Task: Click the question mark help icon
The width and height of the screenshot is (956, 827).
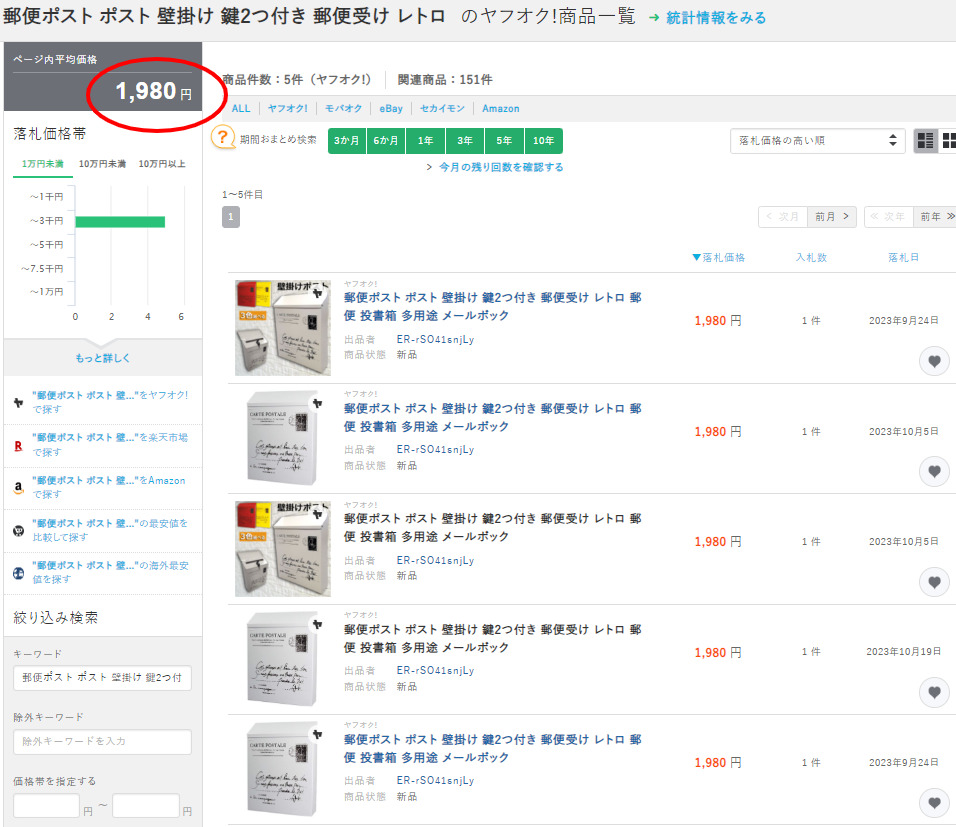Action: (x=223, y=139)
